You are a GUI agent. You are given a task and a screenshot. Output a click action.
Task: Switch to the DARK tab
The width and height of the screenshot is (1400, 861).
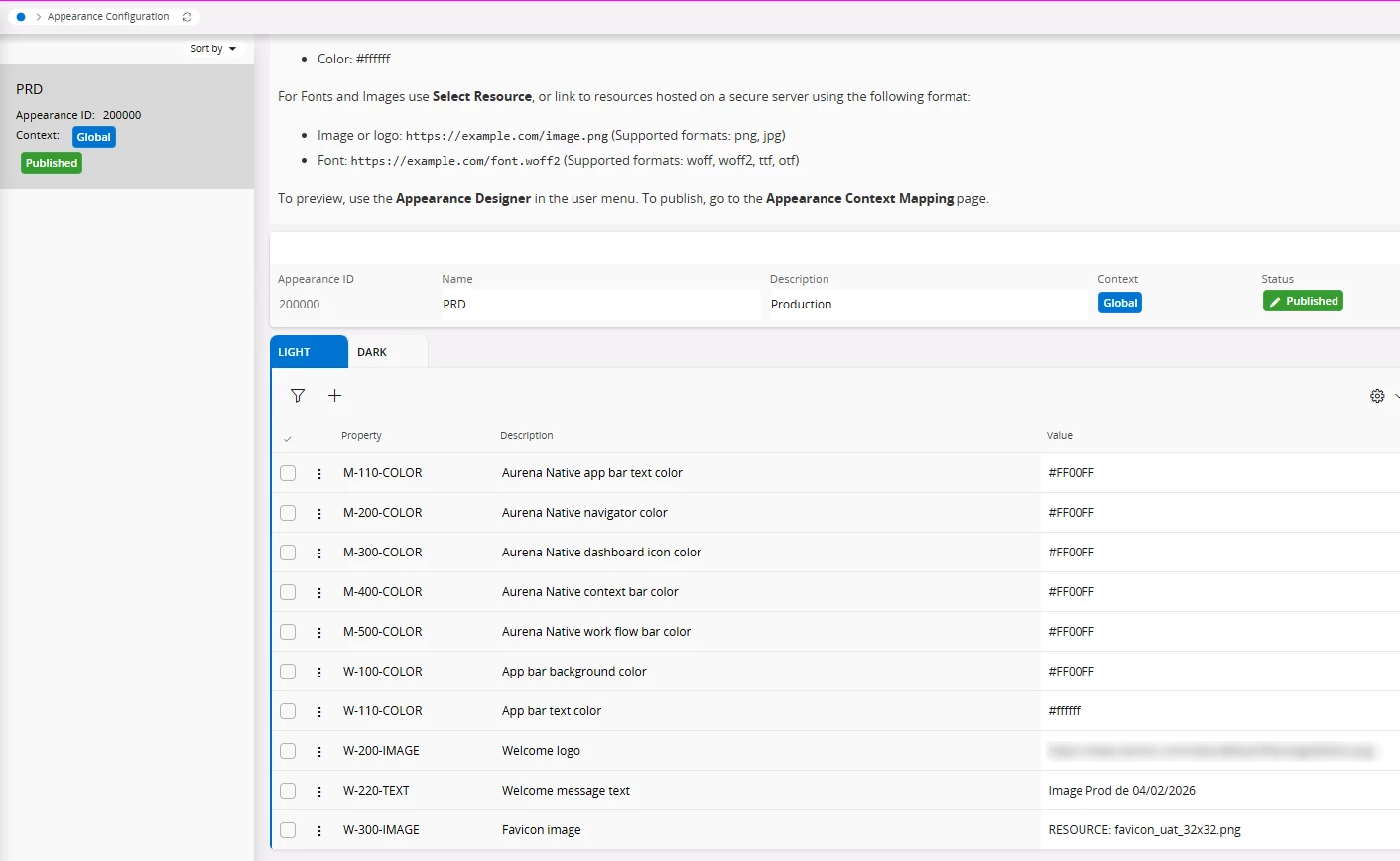(x=372, y=352)
